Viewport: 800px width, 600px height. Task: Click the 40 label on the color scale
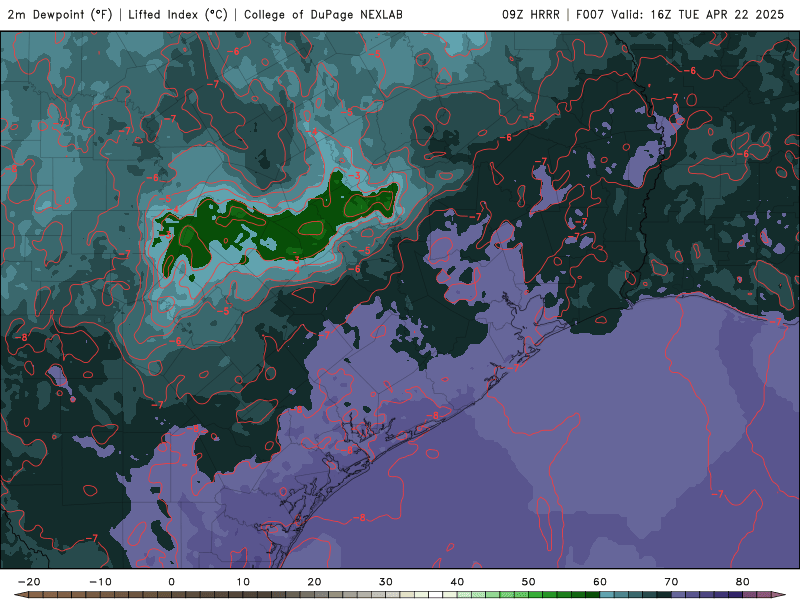pos(457,582)
